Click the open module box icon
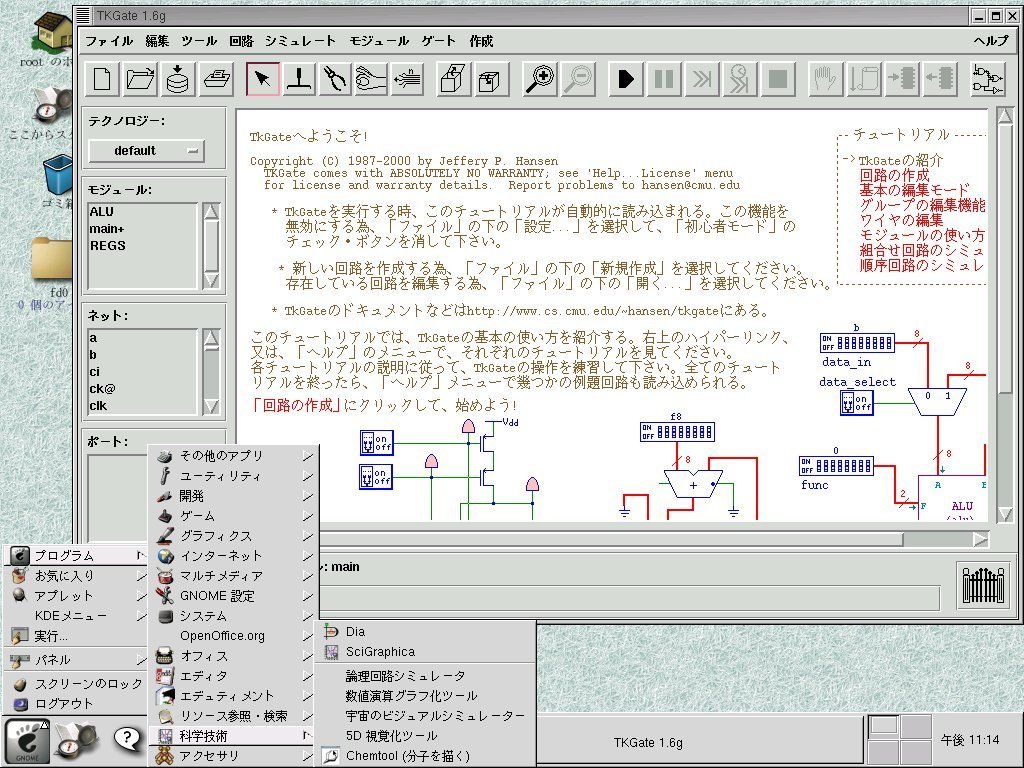 point(453,80)
